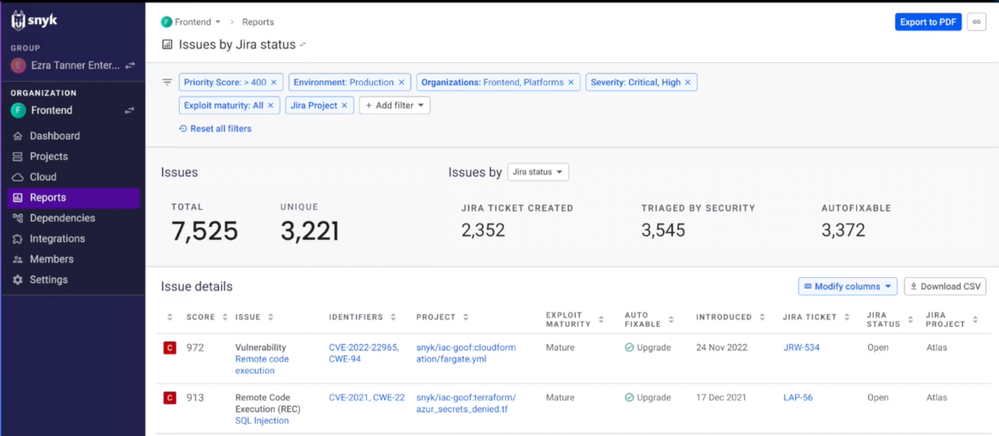Open the filter list icon left of Priority Score
Viewport: 999px width, 436px height.
(x=167, y=82)
